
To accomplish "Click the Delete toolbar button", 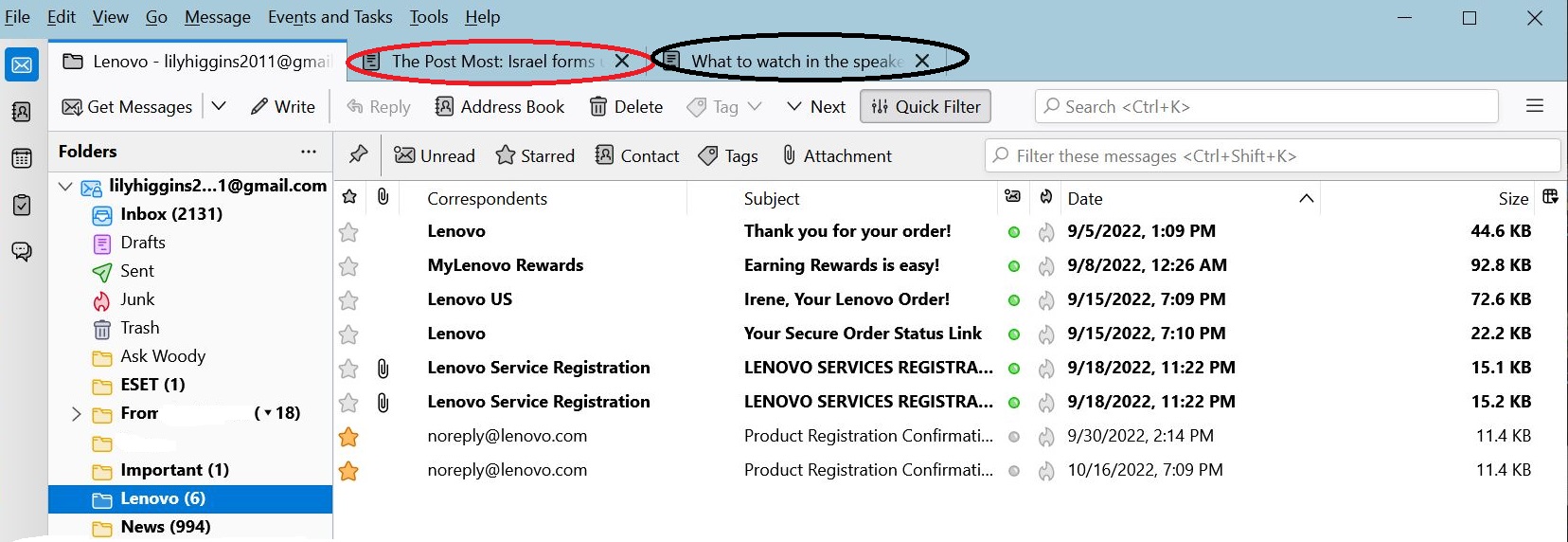I will [x=626, y=107].
